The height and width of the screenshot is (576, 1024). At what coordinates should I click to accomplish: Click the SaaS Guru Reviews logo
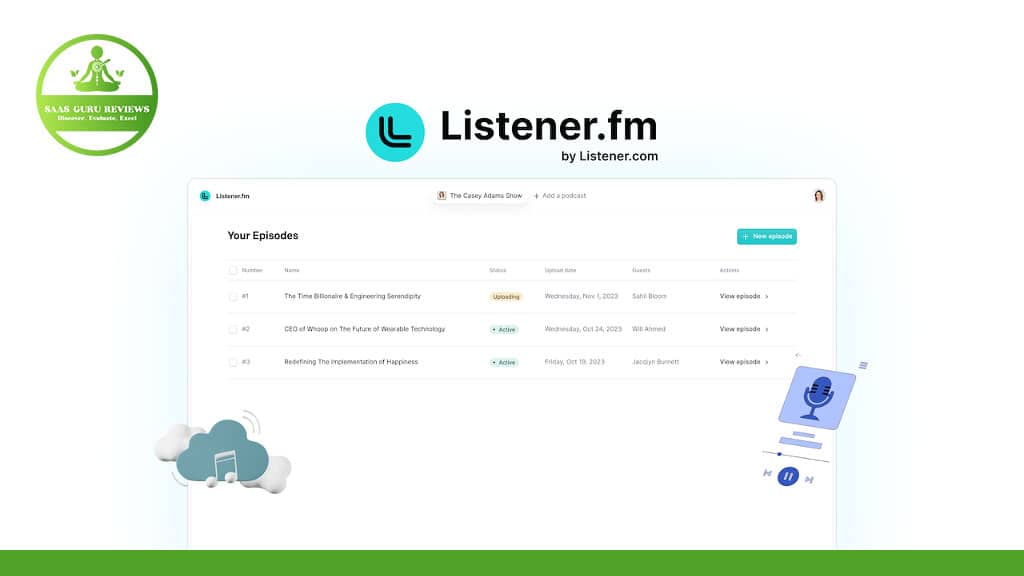[x=97, y=95]
